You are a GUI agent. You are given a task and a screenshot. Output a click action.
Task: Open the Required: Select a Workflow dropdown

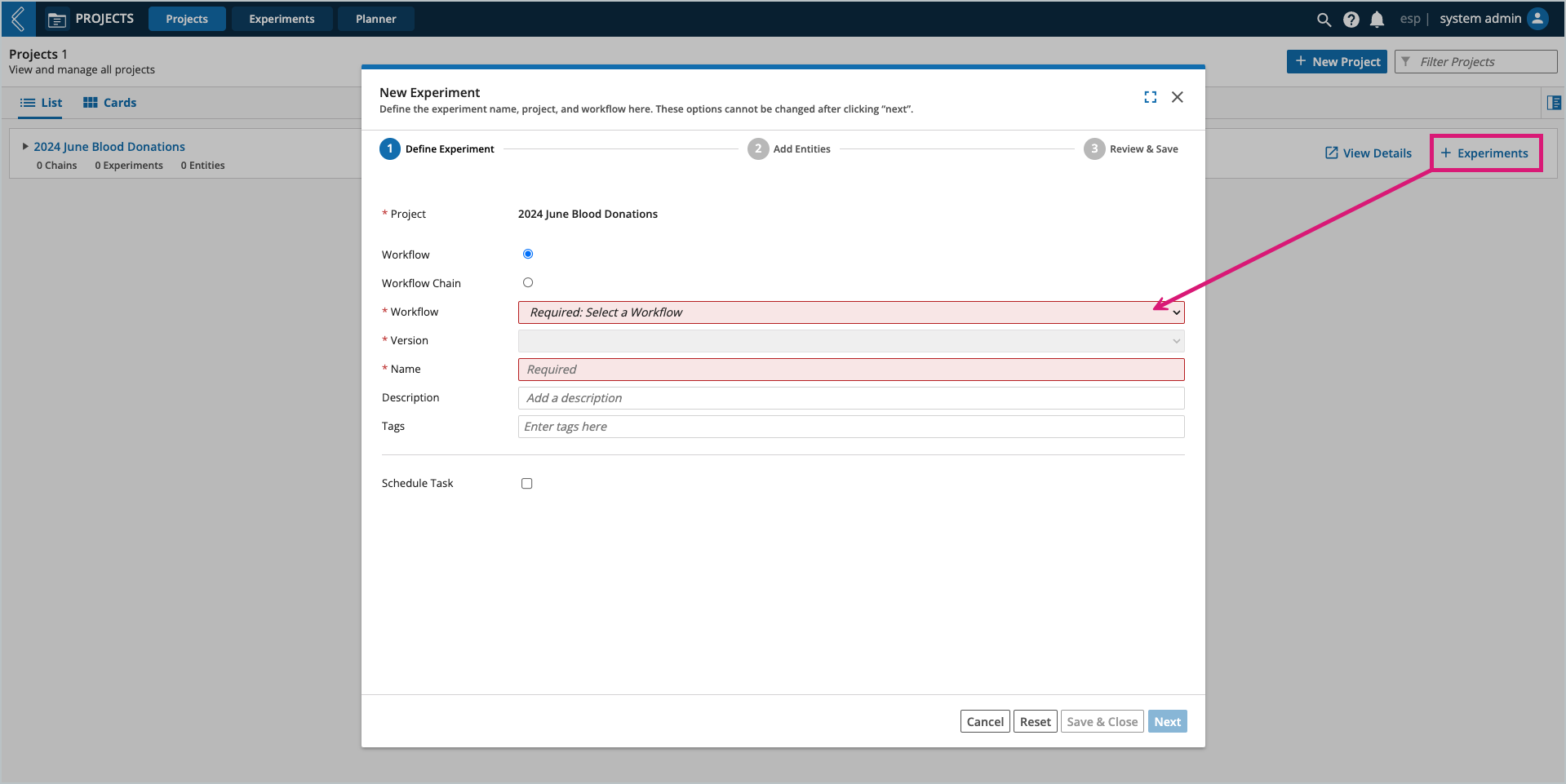coord(851,312)
